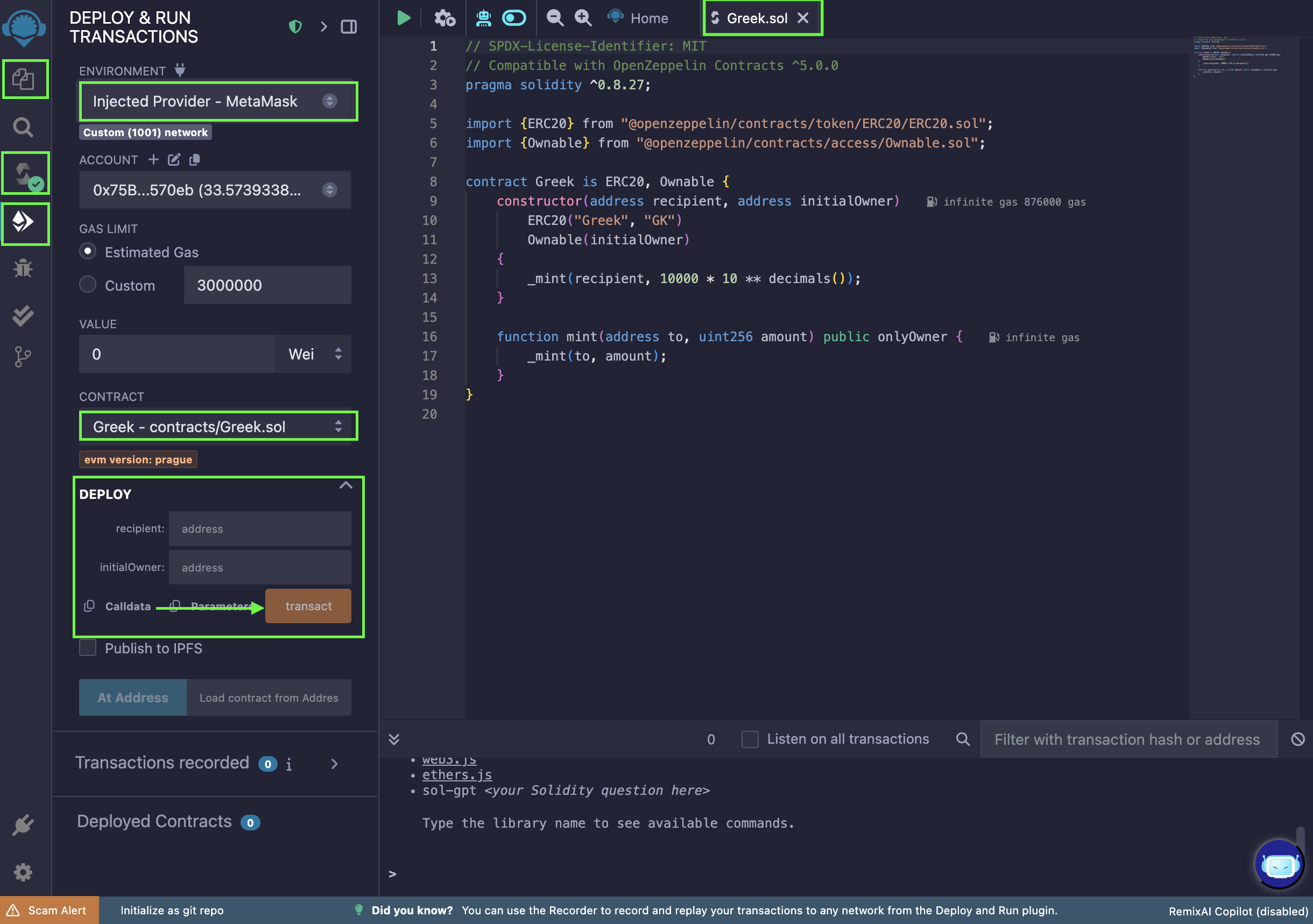Open the Contract dropdown Greek - contracts/Greek.sol

click(215, 427)
